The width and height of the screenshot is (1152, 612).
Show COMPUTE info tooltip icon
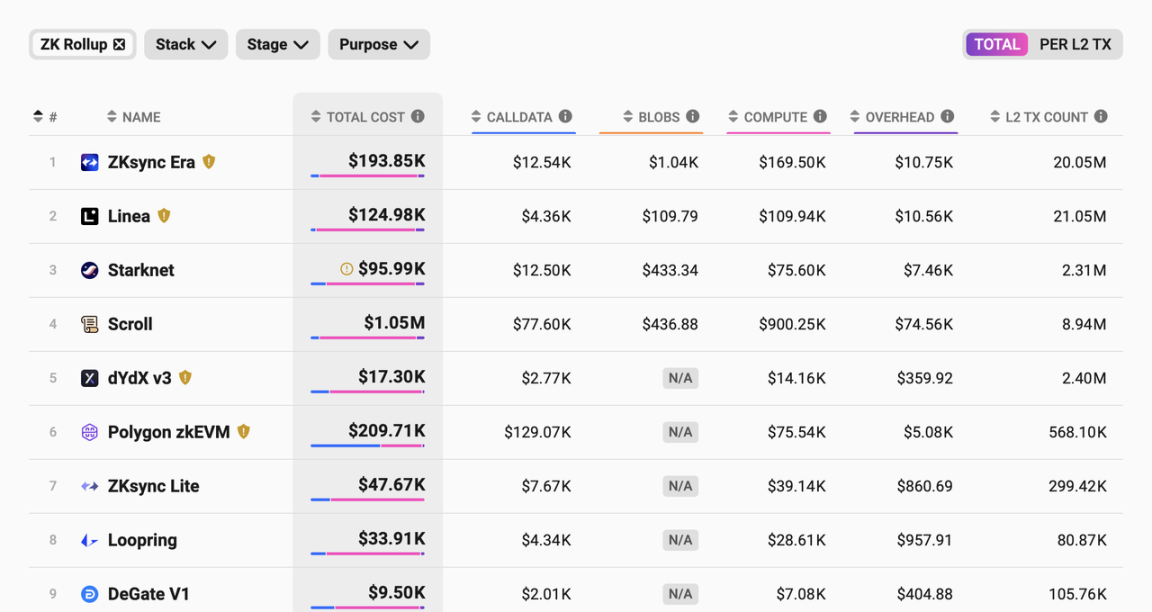820,116
